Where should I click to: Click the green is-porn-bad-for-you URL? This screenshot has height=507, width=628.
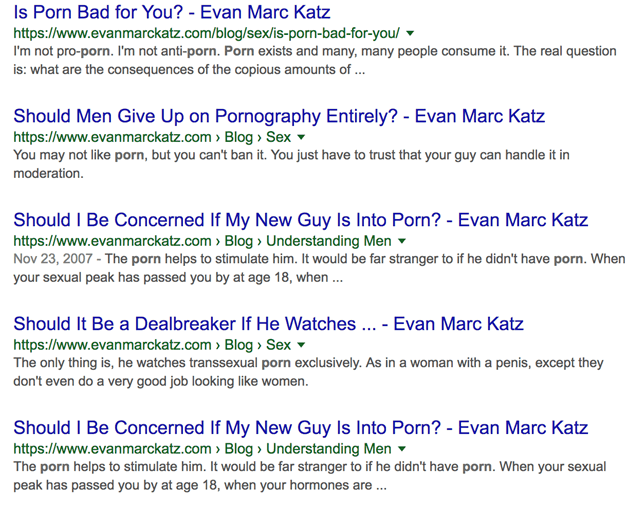207,33
